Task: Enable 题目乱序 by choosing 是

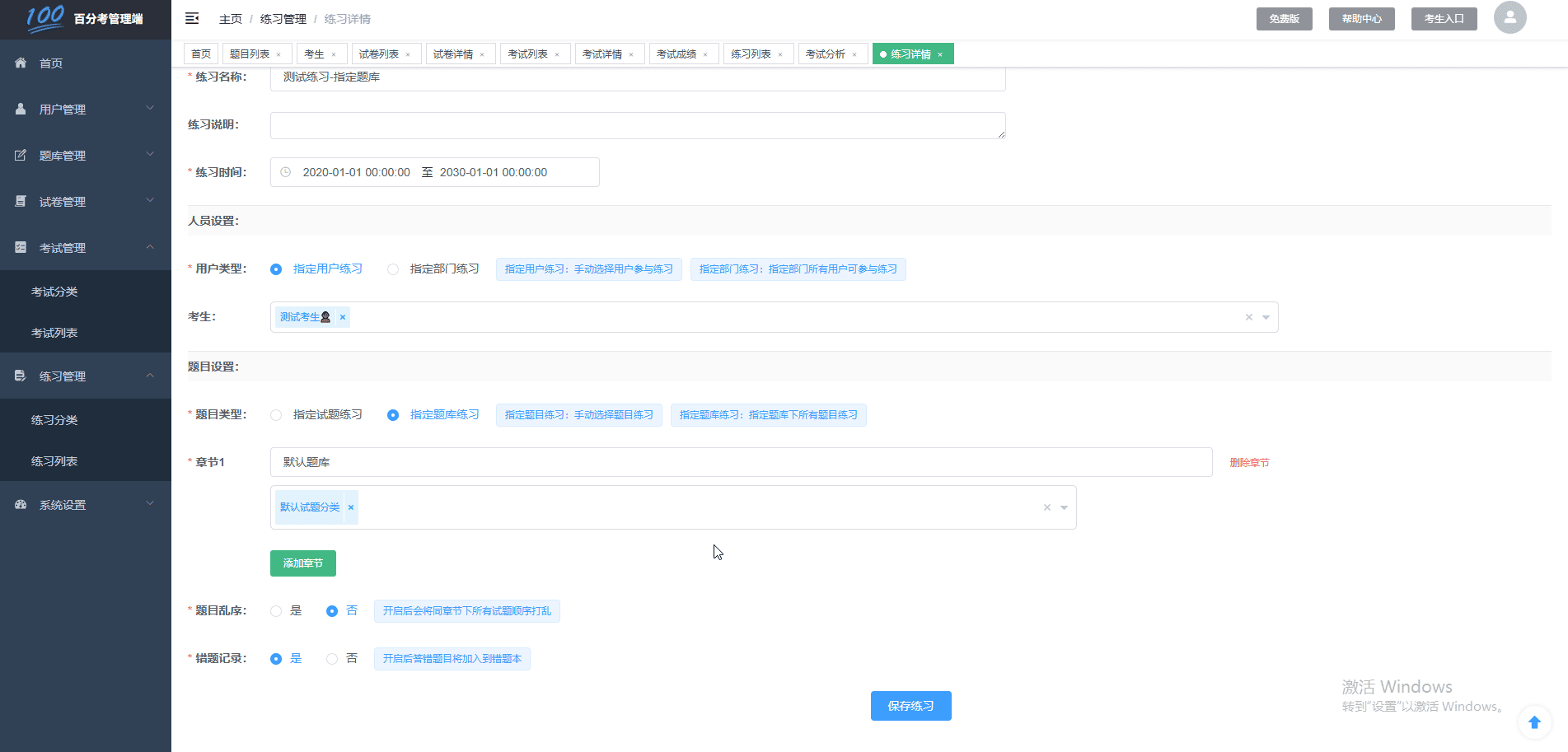Action: coord(276,611)
